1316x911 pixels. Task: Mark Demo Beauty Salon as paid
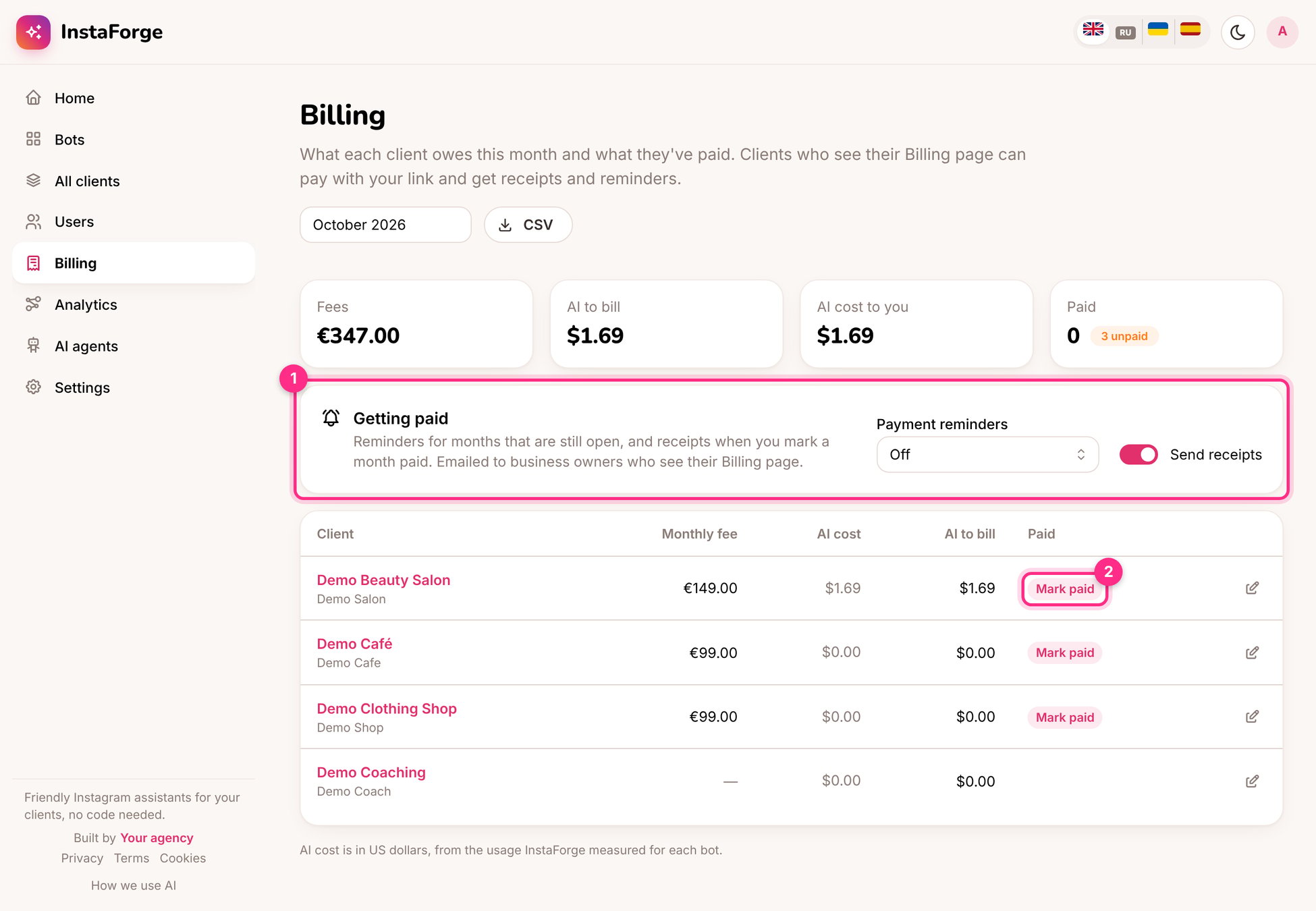[1064, 589]
